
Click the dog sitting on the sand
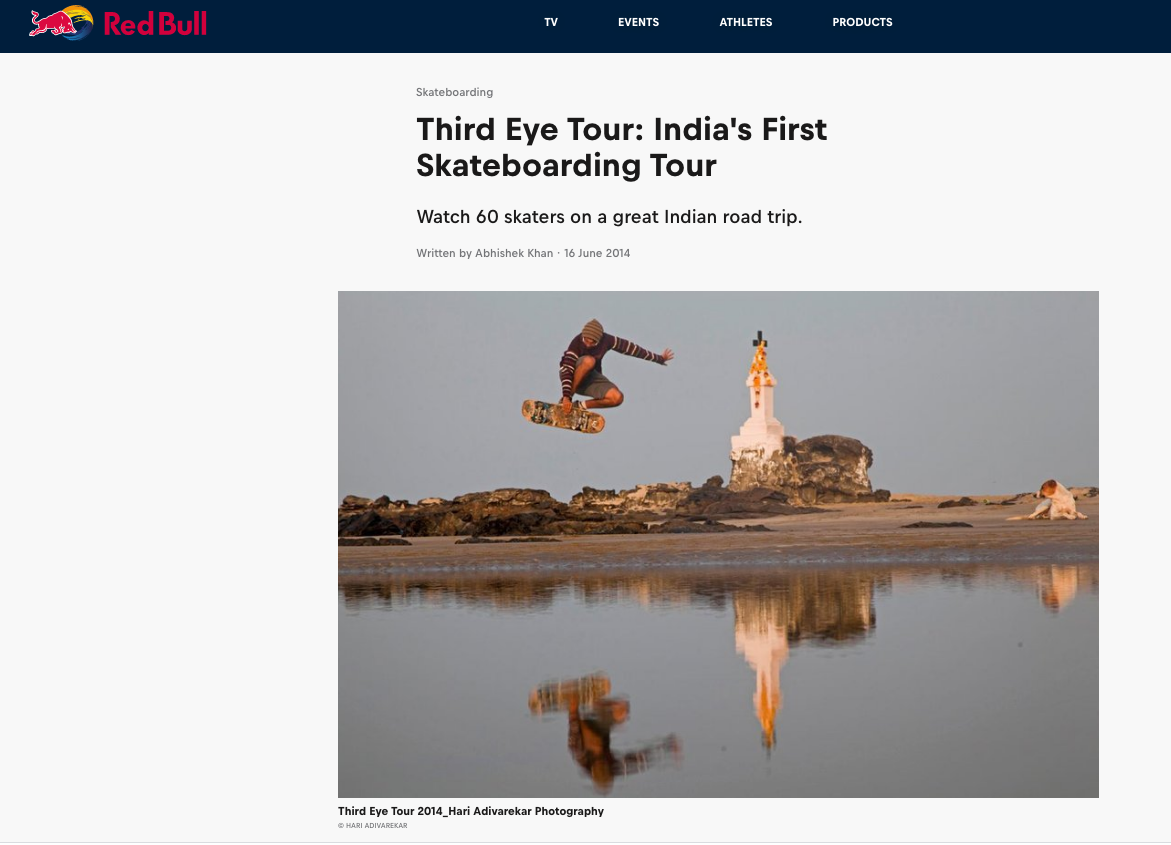(x=1053, y=501)
